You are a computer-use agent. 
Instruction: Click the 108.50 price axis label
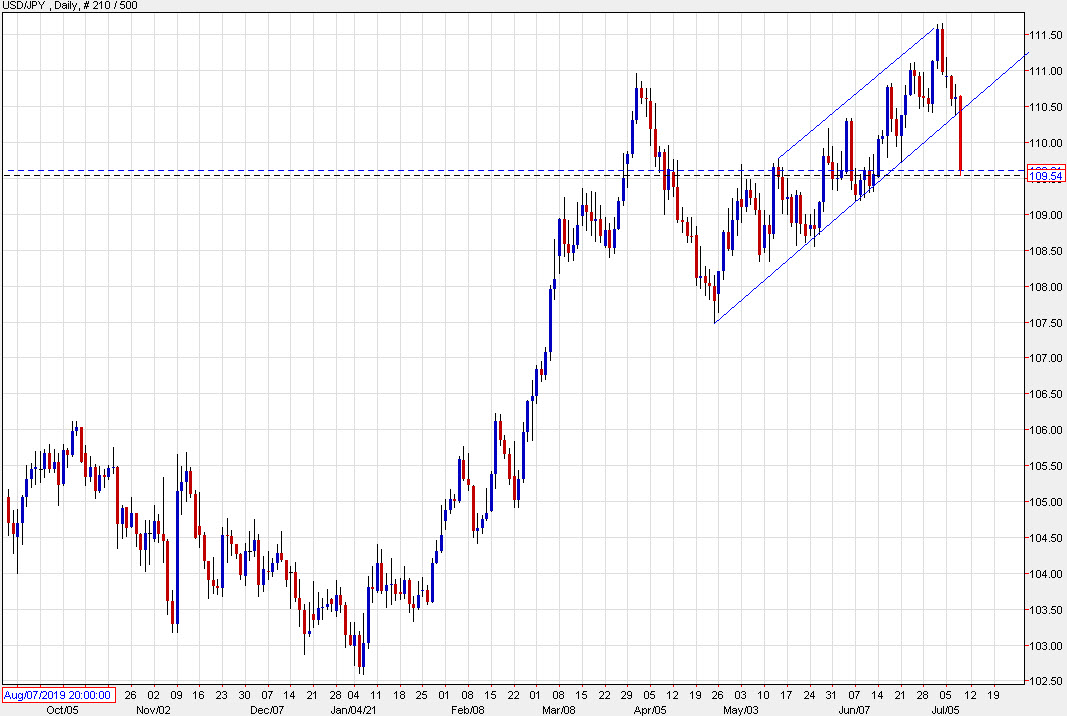pos(1046,251)
